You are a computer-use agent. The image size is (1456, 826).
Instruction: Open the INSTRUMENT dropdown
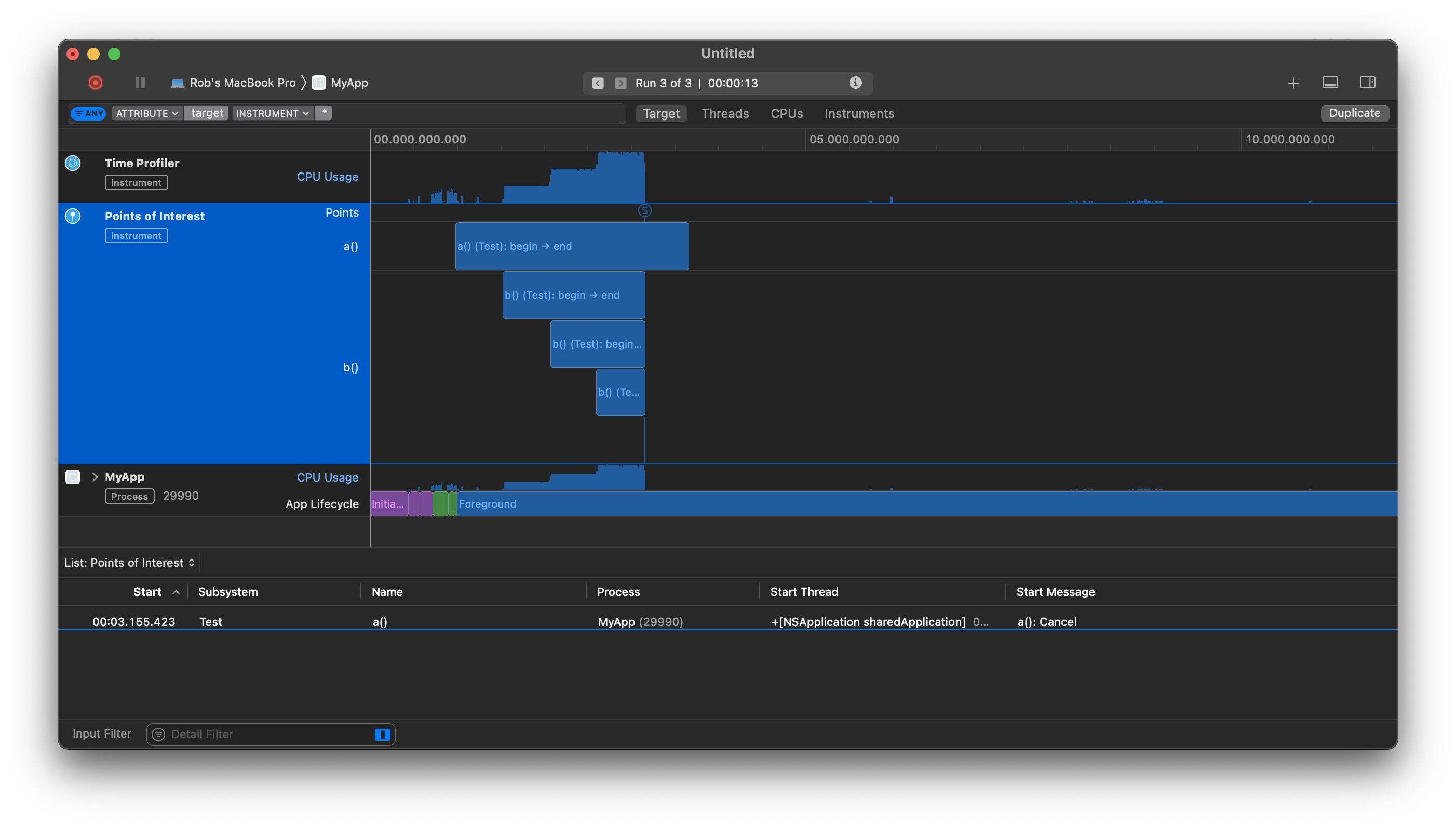pyautogui.click(x=272, y=113)
